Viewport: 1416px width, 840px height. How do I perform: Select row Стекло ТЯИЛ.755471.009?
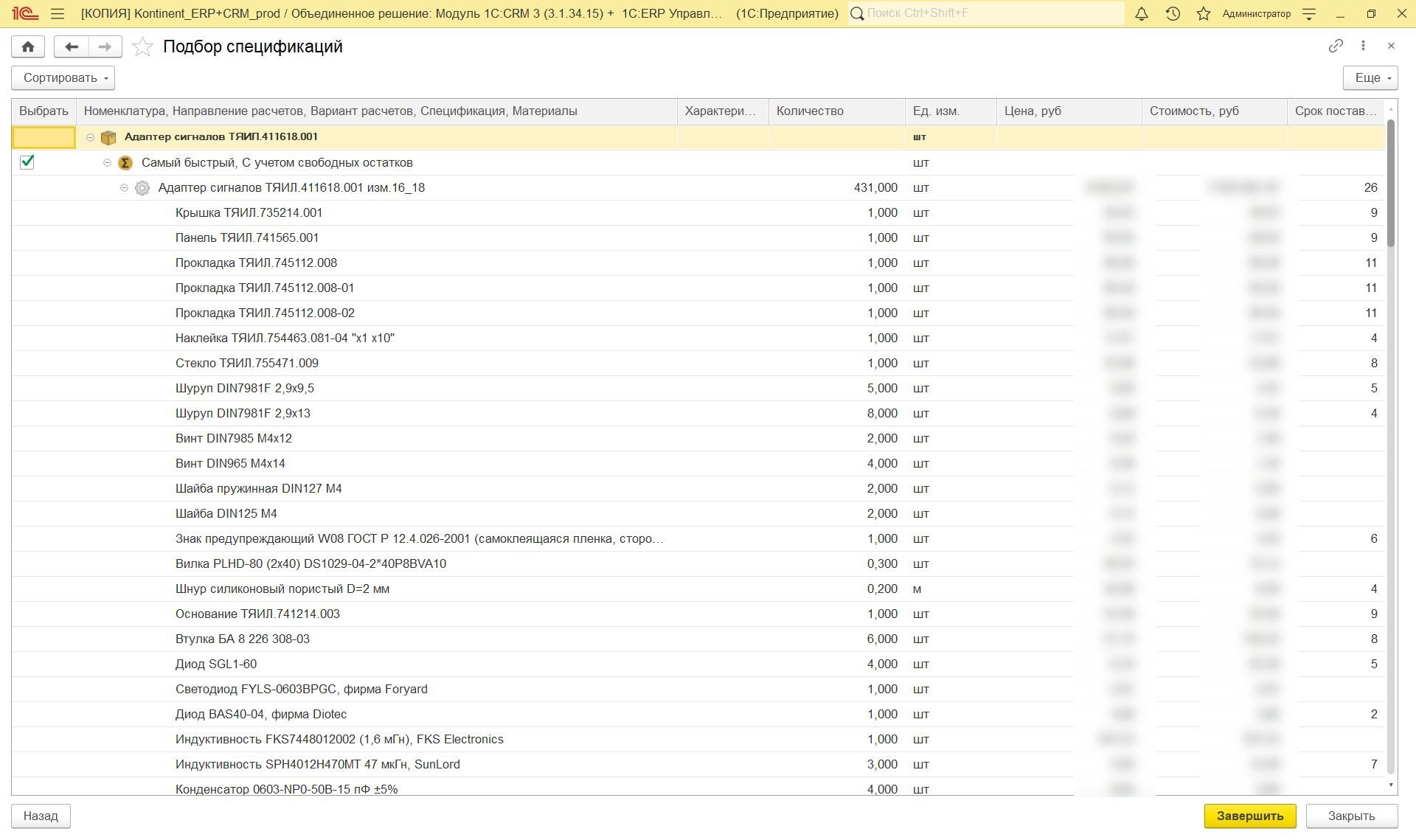698,364
